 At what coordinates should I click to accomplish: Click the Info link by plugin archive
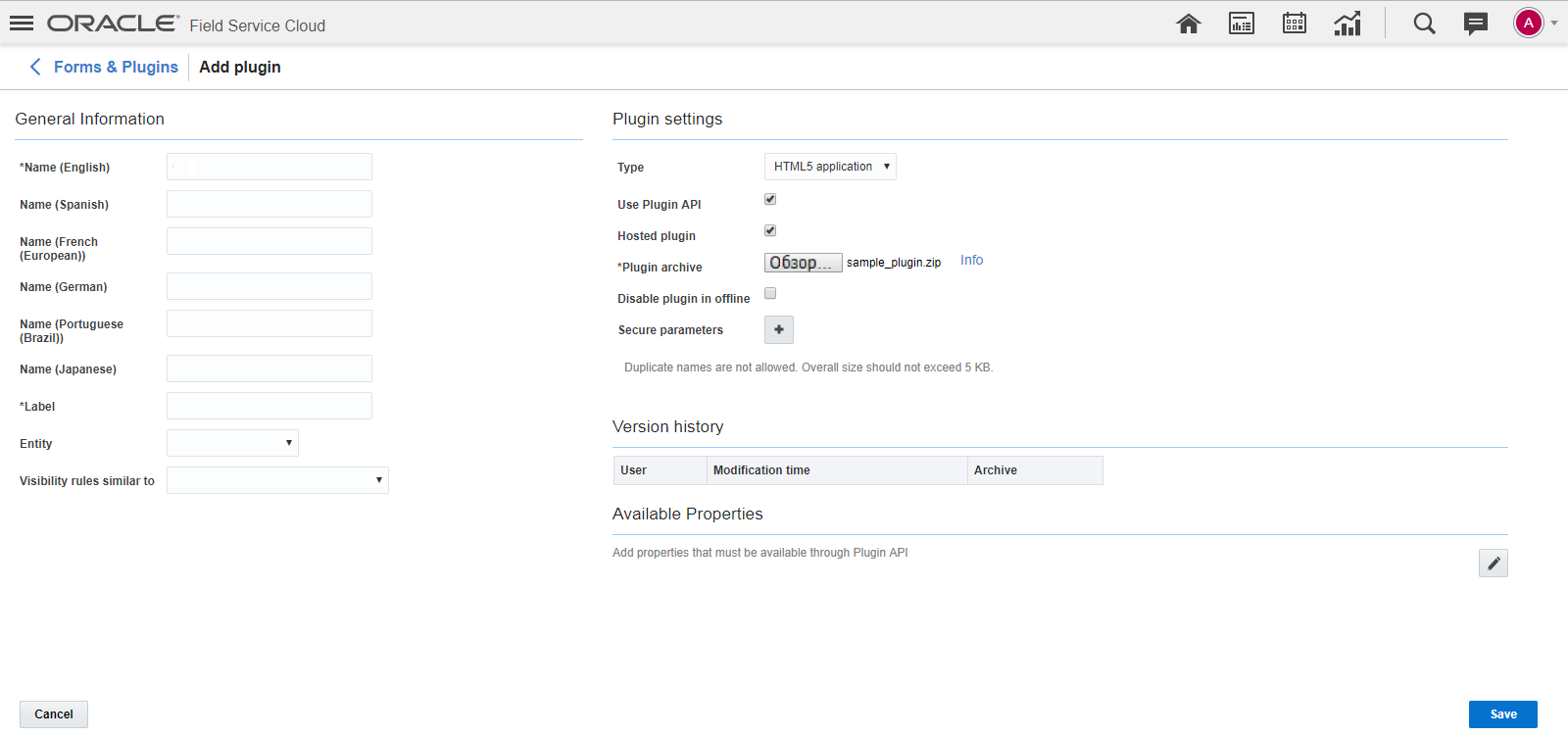pyautogui.click(x=971, y=260)
